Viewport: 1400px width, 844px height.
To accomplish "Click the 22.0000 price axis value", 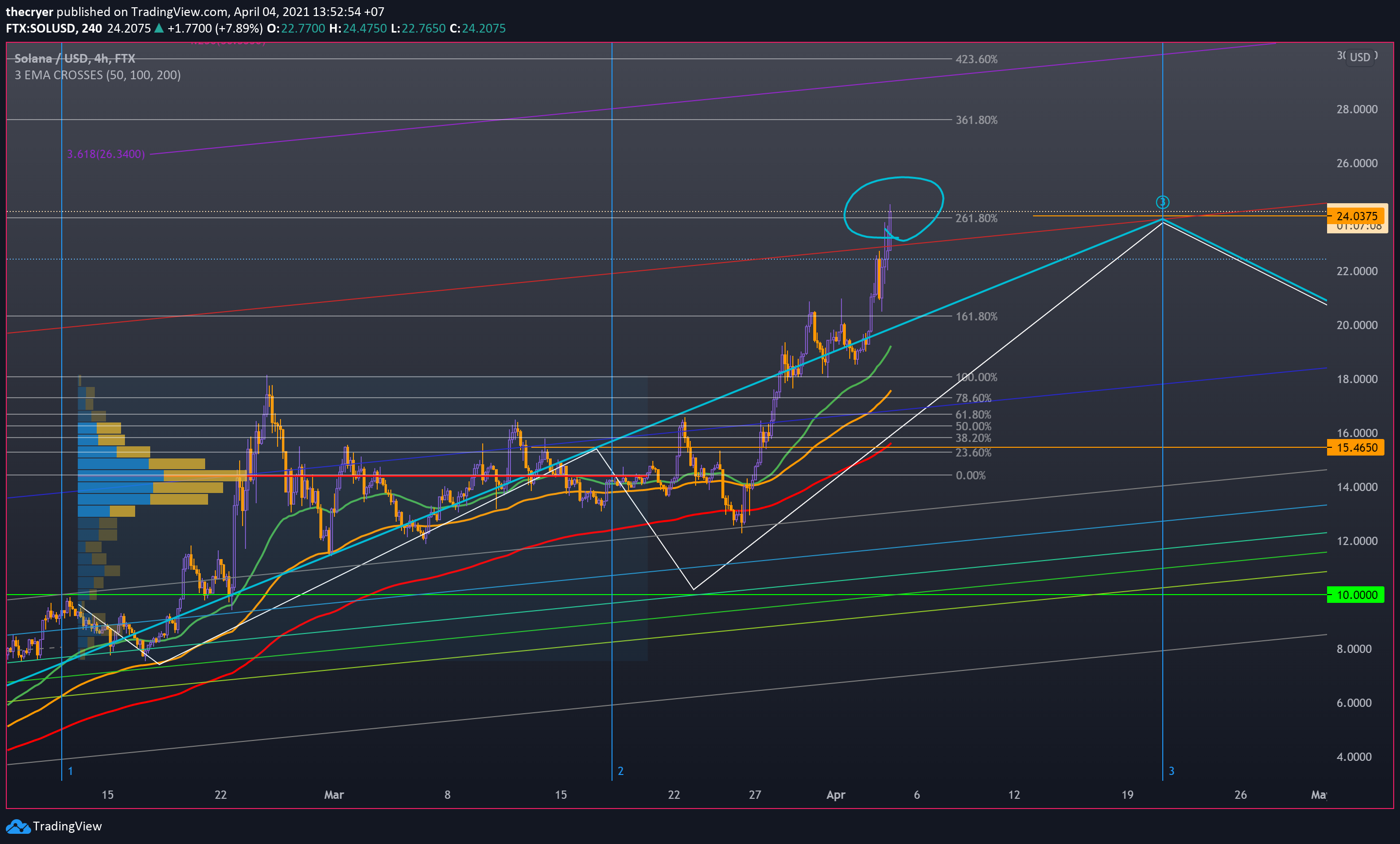I will click(1357, 271).
